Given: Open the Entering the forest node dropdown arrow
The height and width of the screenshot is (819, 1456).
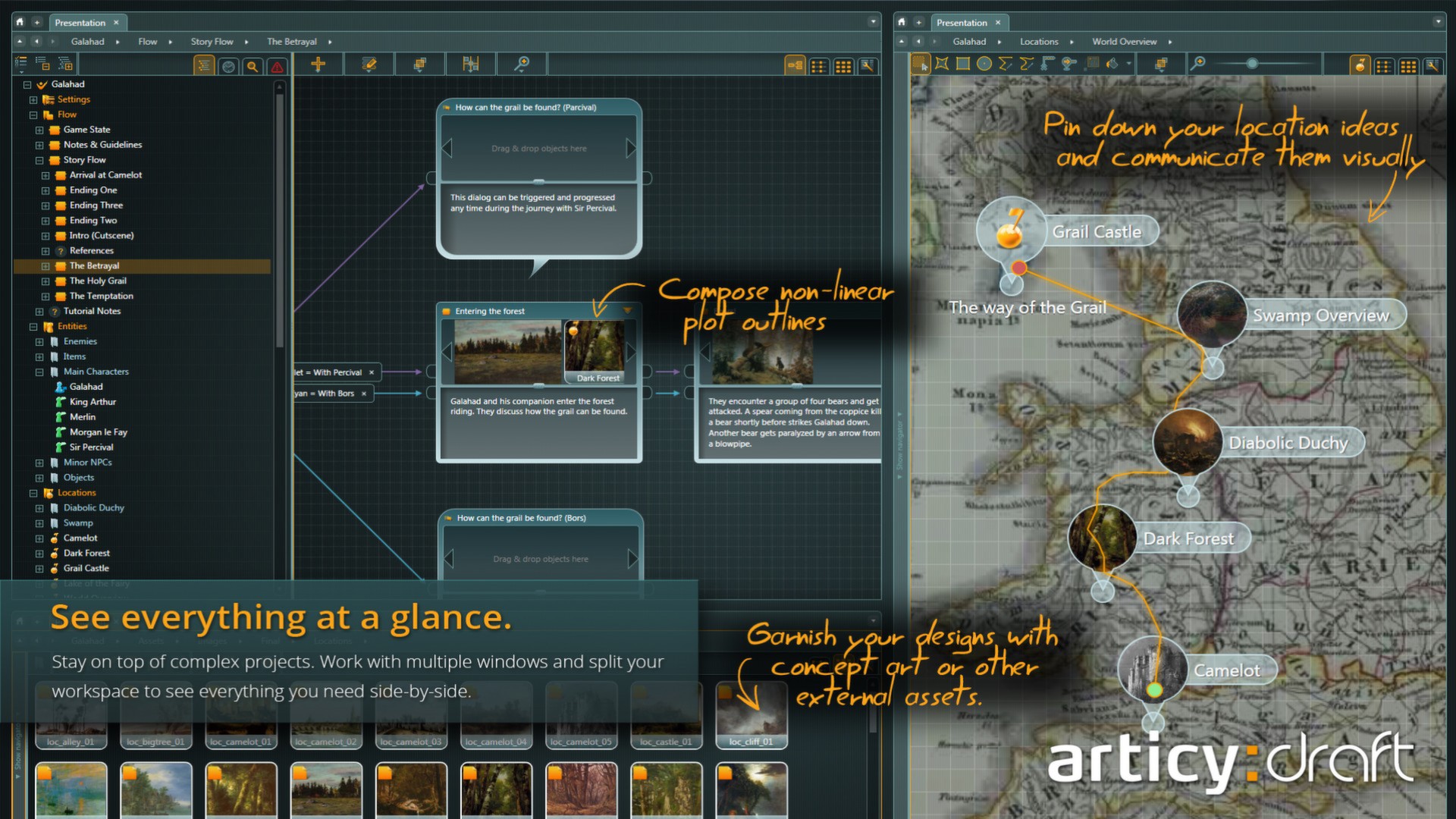Looking at the screenshot, I should tap(627, 311).
